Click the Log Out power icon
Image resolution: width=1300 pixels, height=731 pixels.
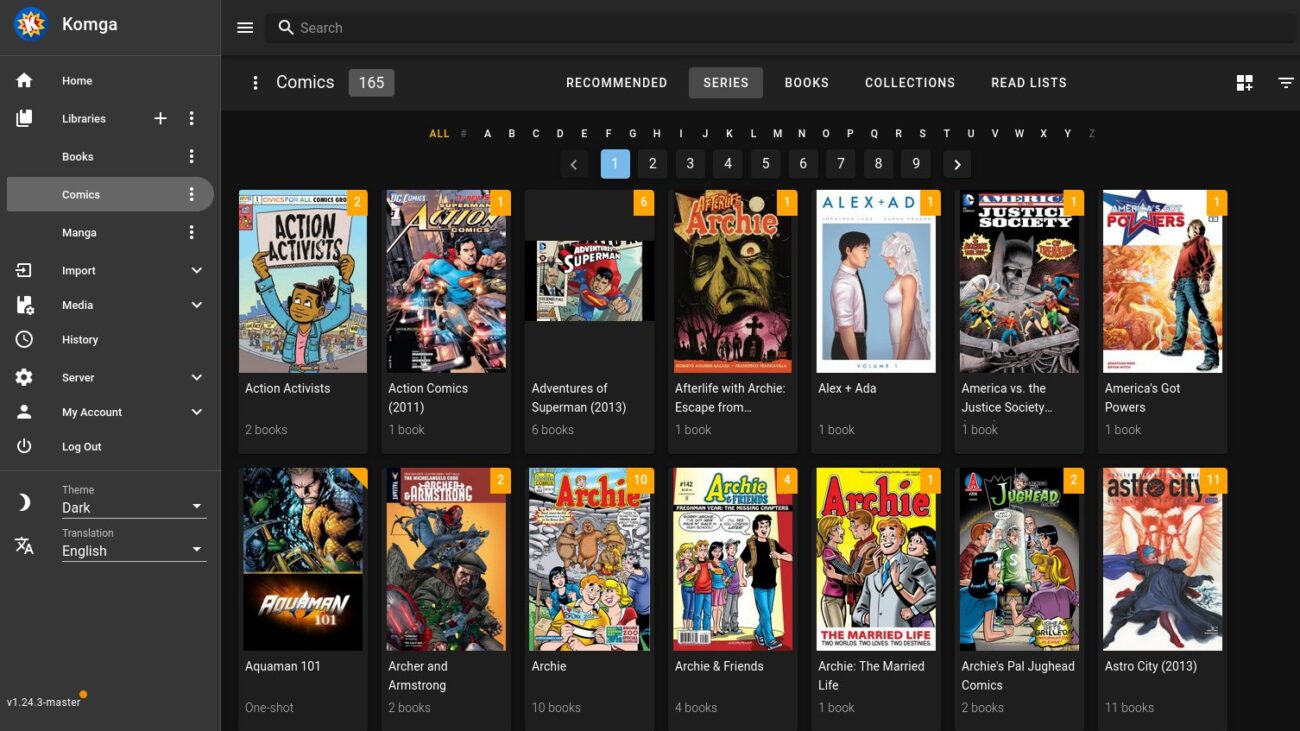coord(24,446)
